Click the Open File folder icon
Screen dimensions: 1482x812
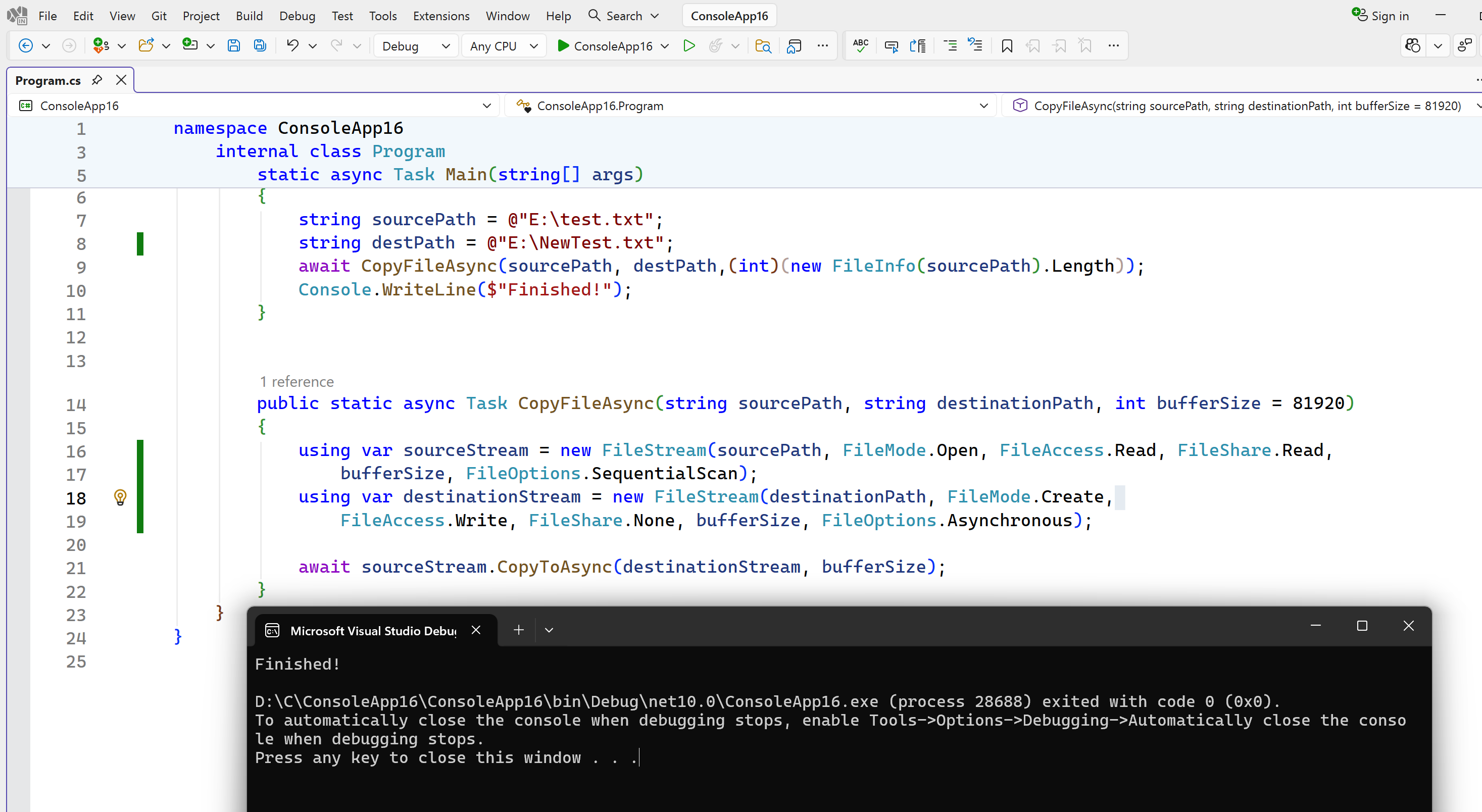point(146,46)
